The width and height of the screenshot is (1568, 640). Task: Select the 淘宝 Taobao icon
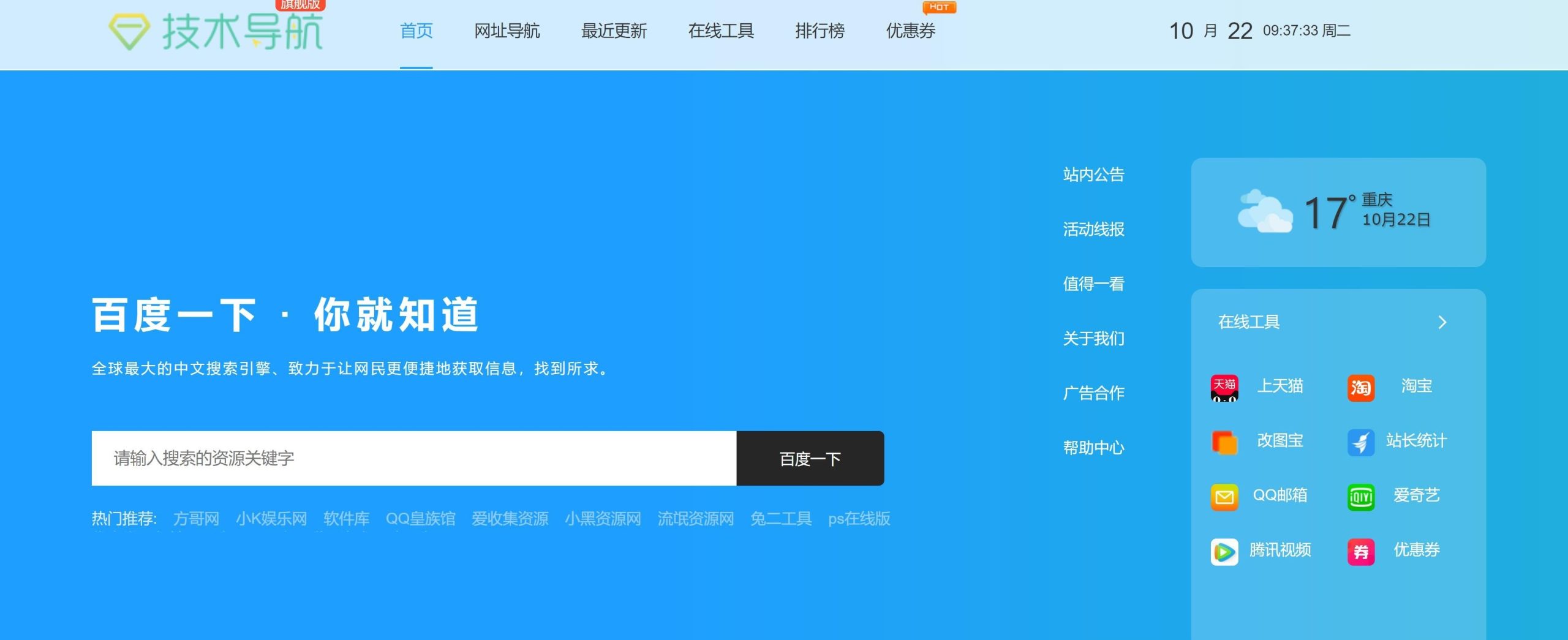pos(1360,388)
